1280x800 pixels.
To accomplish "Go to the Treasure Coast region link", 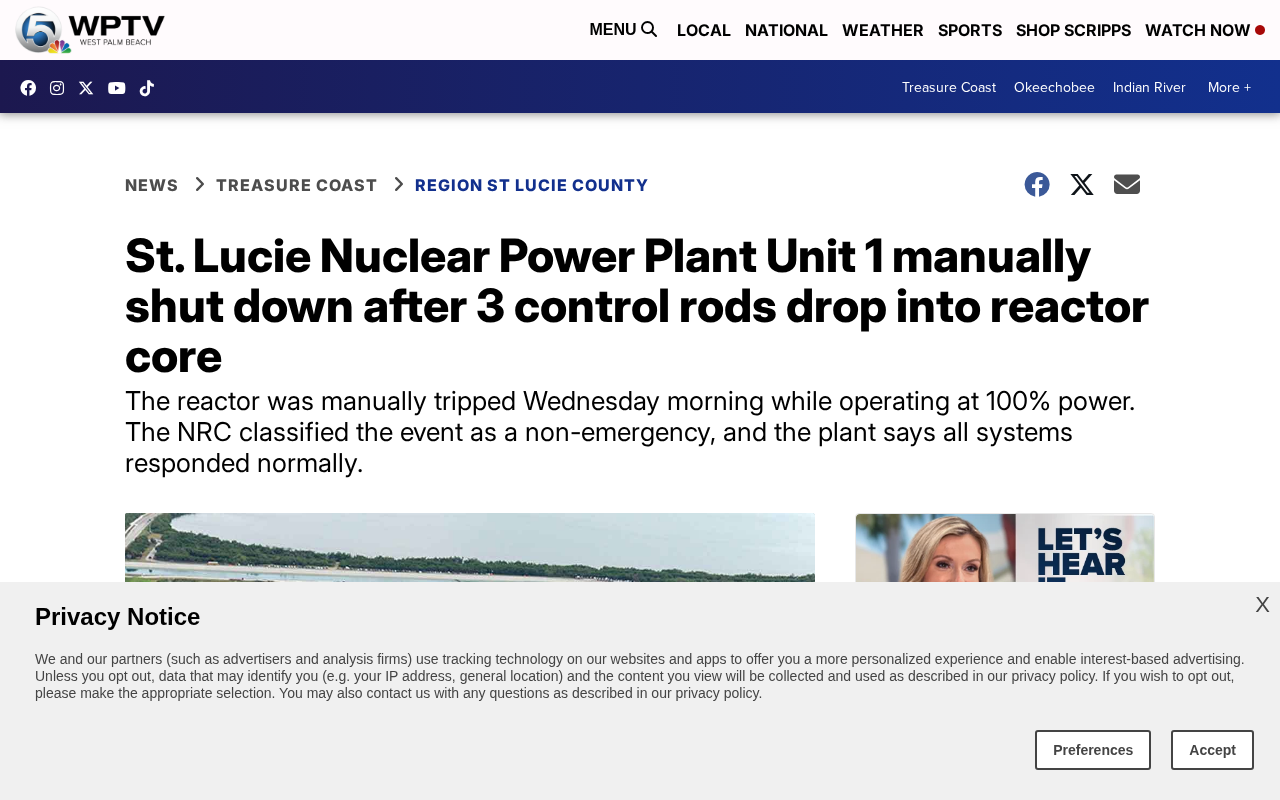I will (x=949, y=87).
